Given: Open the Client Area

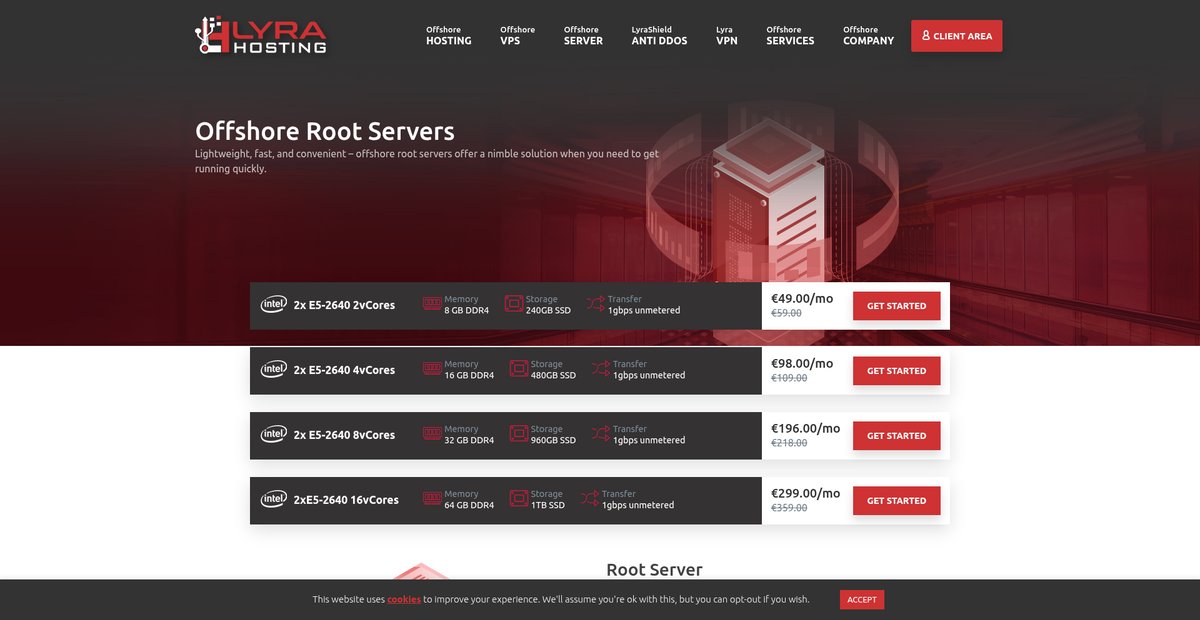Looking at the screenshot, I should (956, 36).
